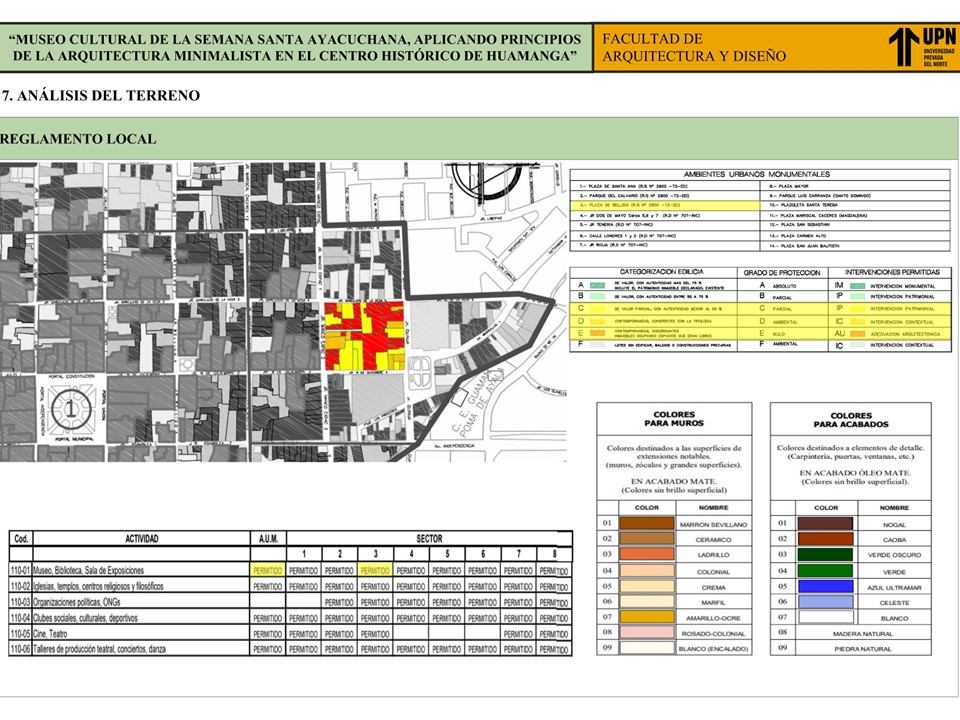Viewport: 960px width, 720px height.
Task: Click the 'Cod.' table column header
Action: tap(21, 539)
